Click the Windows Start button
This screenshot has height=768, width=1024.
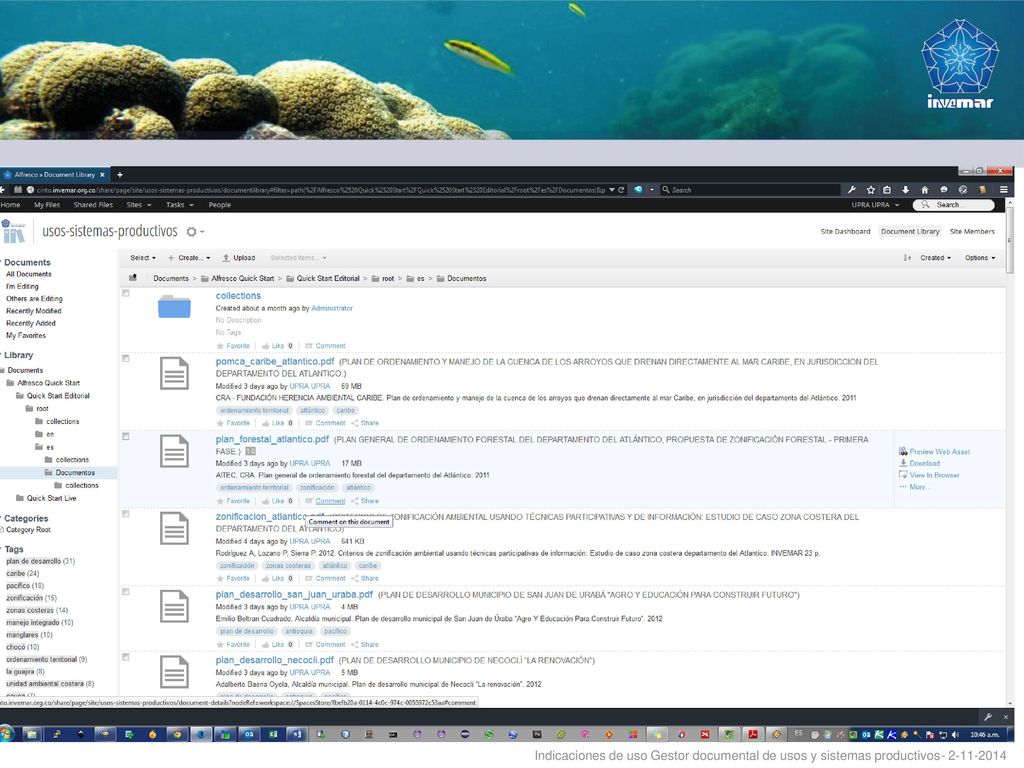click(7, 734)
